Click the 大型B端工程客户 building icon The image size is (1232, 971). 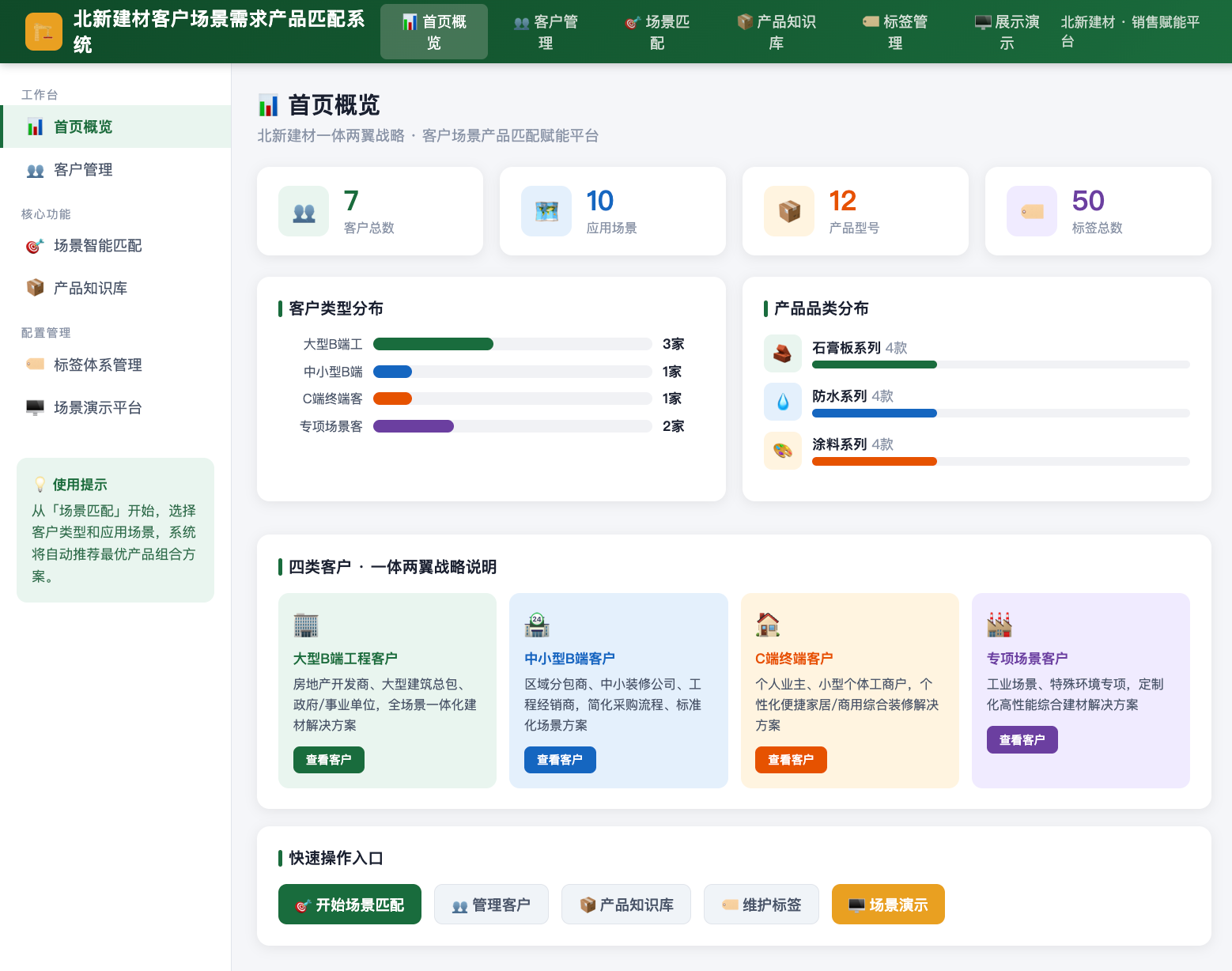pyautogui.click(x=306, y=625)
